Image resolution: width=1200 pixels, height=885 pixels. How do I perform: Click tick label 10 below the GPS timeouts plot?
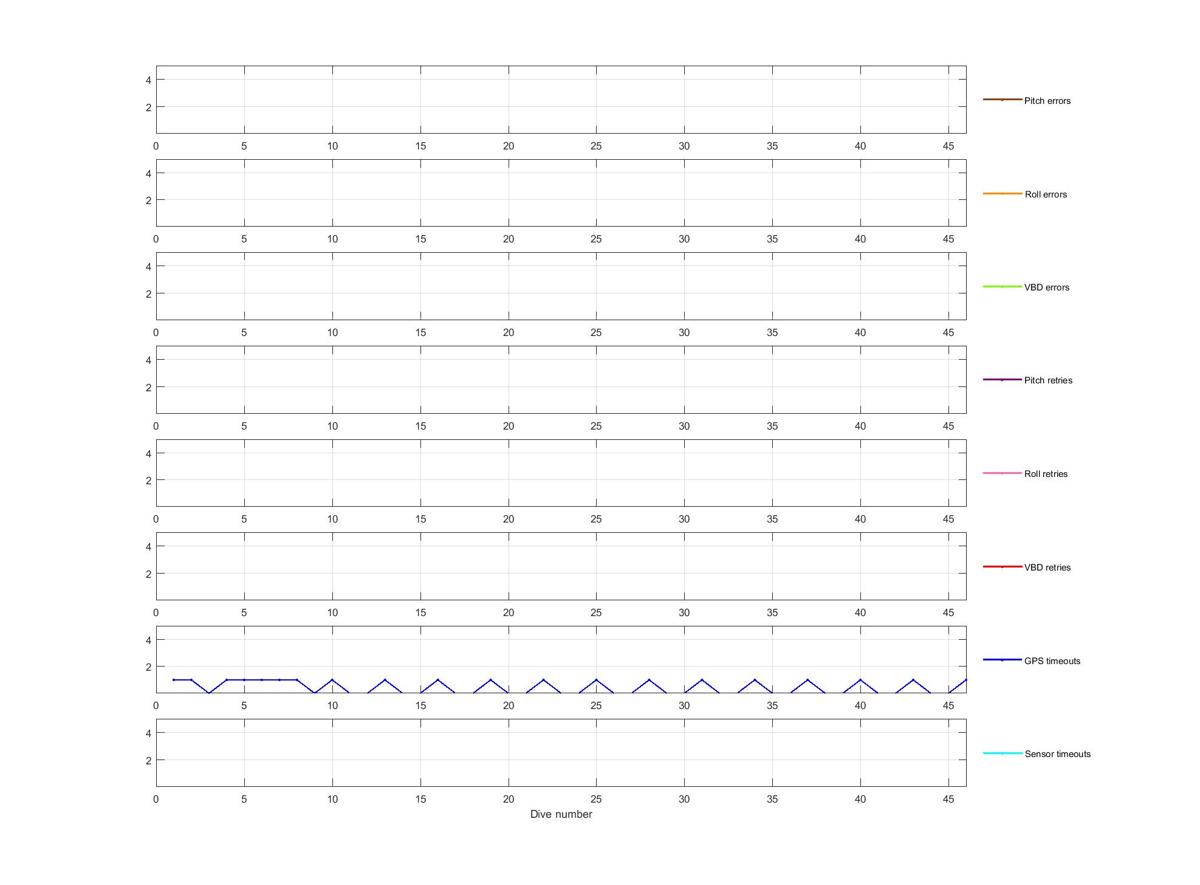click(x=332, y=706)
